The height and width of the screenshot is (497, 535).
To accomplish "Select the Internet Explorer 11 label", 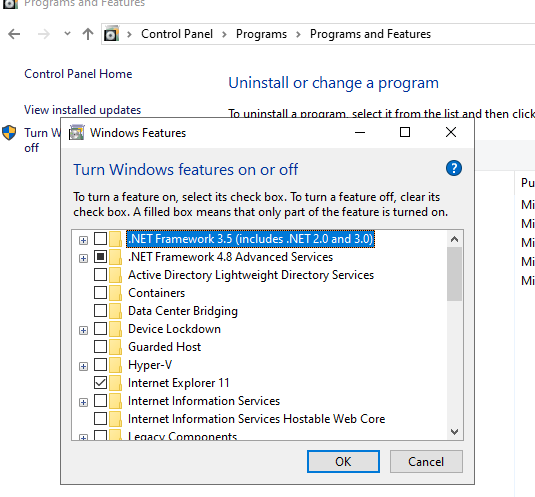I will click(x=178, y=383).
